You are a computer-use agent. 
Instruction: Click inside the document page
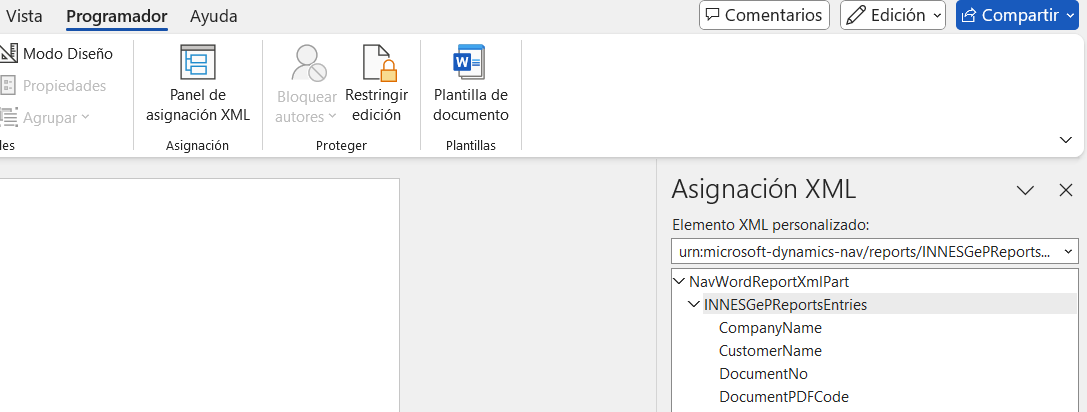(200, 295)
